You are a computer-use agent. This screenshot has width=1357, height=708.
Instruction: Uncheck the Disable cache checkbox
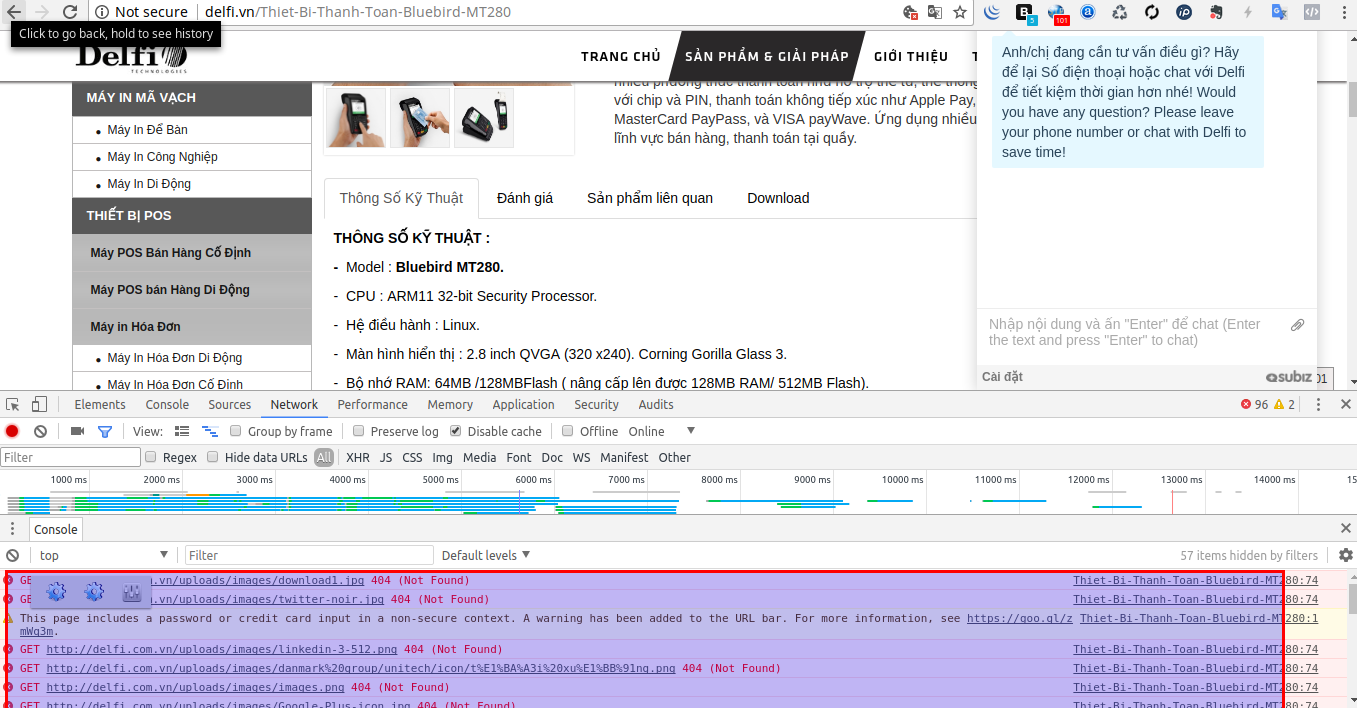point(456,431)
